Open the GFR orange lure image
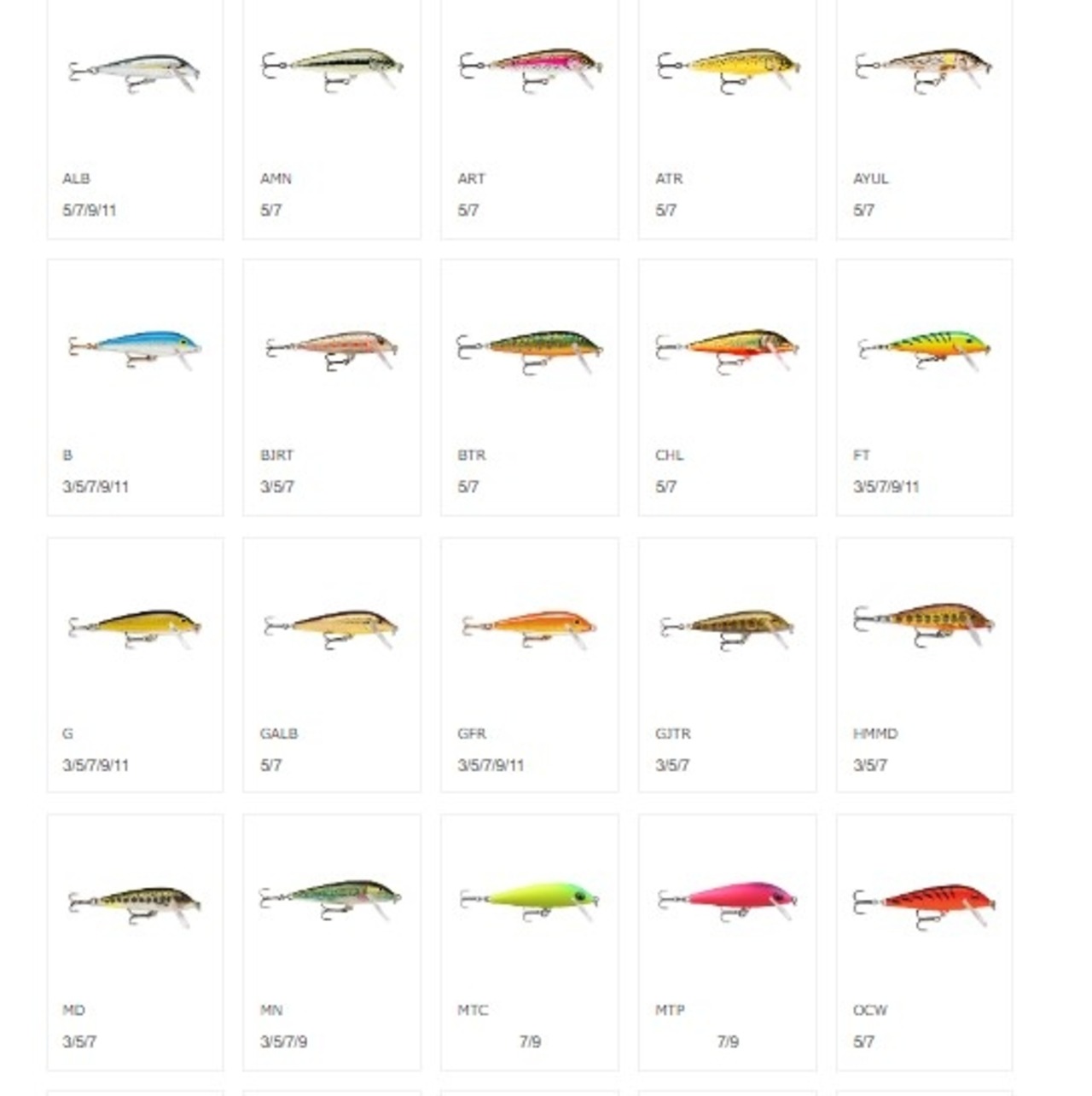The height and width of the screenshot is (1096, 1092). (x=530, y=629)
